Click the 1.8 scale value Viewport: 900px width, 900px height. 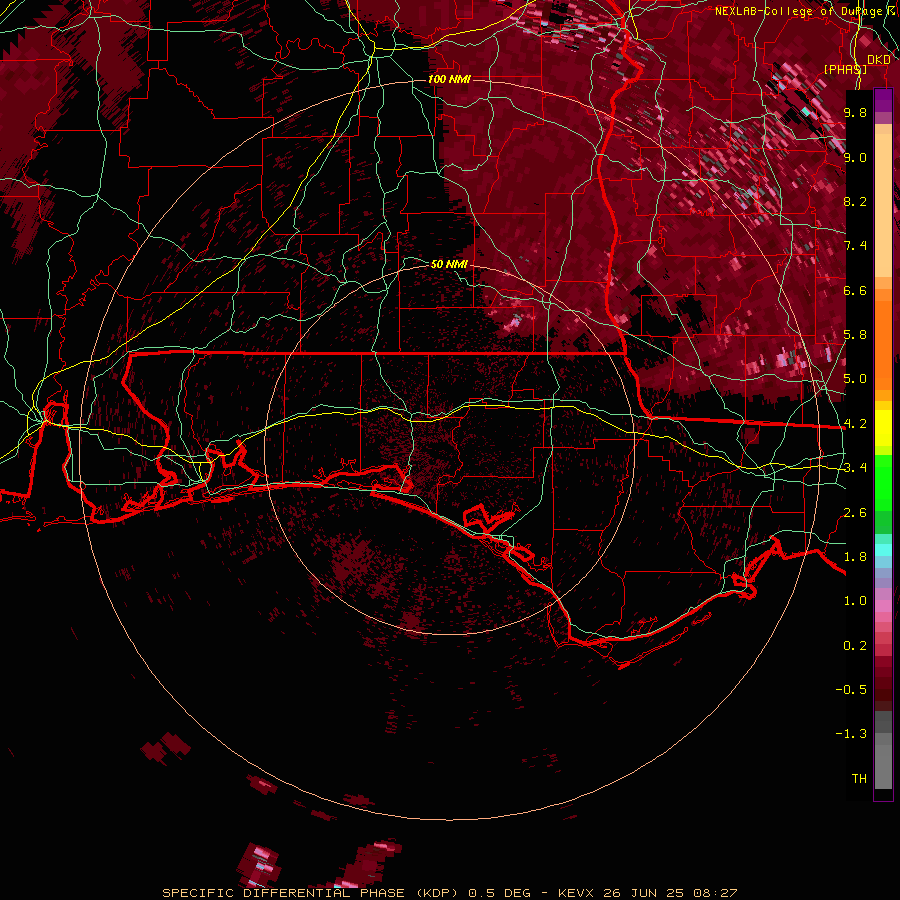[x=855, y=557]
